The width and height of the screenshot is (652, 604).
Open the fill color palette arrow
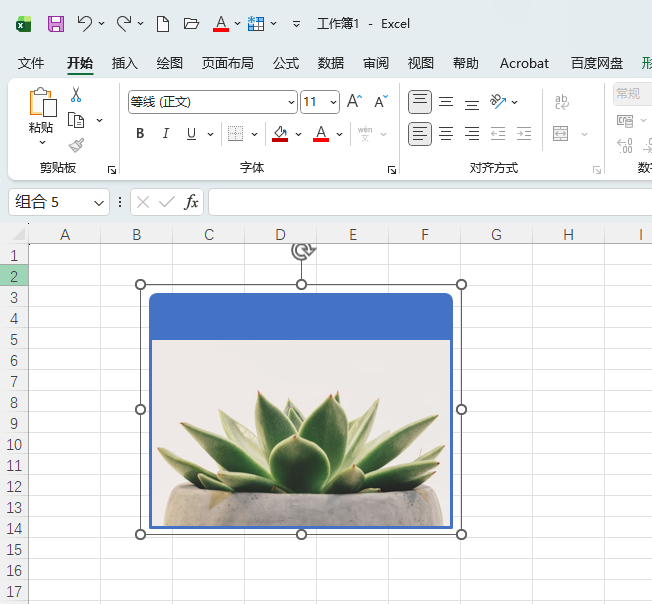(298, 134)
